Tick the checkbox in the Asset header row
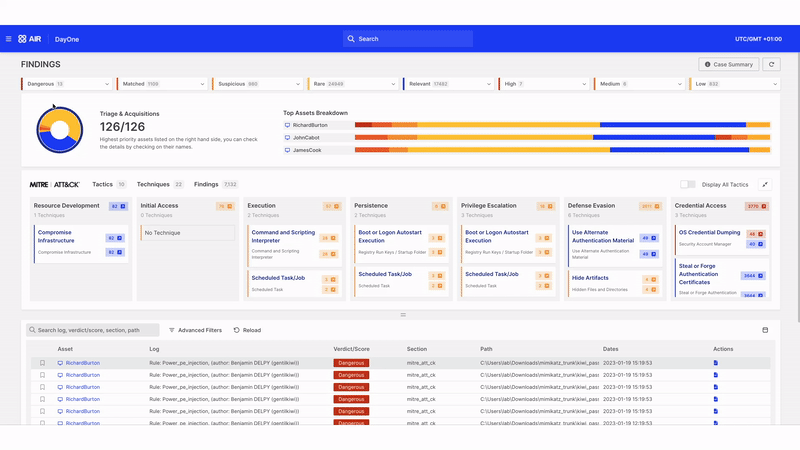 pyautogui.click(x=43, y=349)
